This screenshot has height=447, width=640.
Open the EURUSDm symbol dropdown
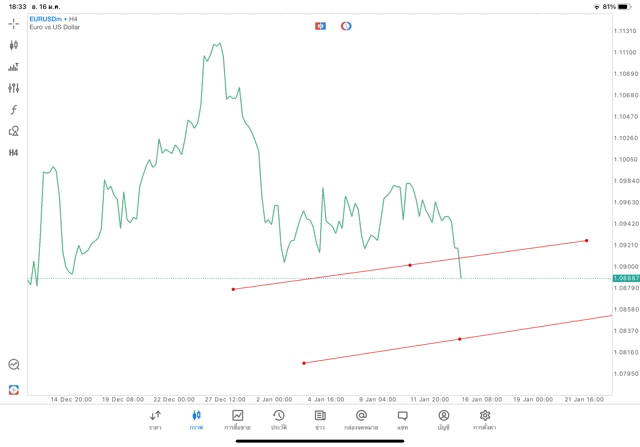coord(46,19)
